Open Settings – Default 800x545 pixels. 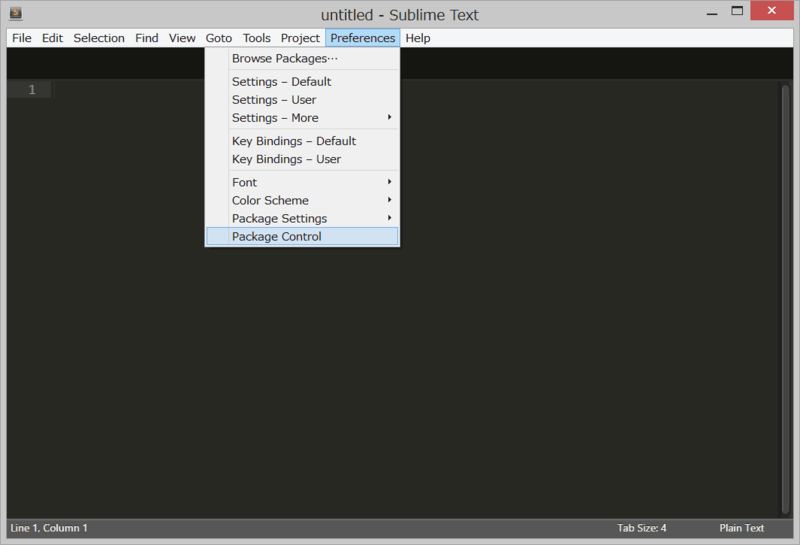(302, 82)
